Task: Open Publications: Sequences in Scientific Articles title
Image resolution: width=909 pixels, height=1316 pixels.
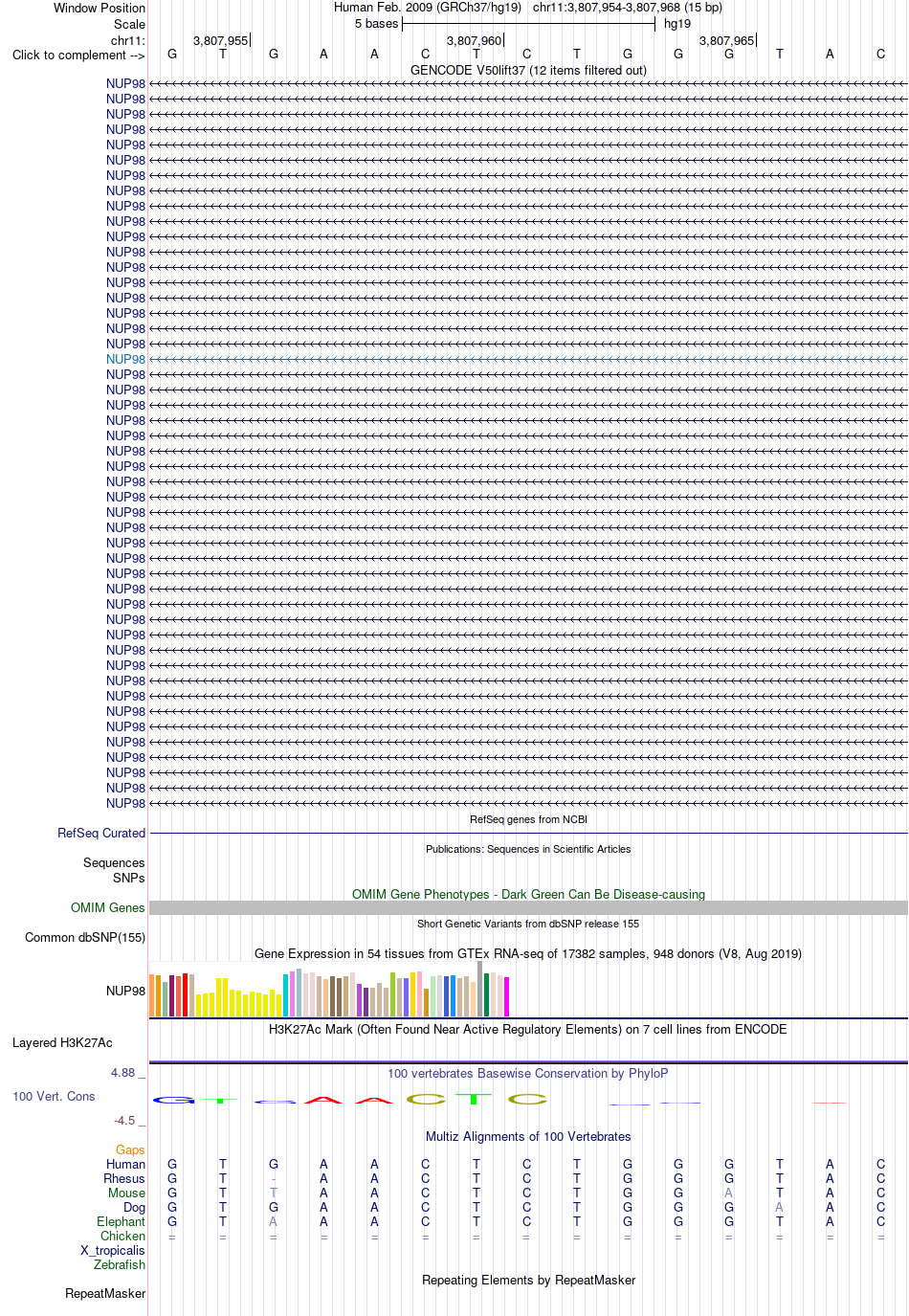Action: (x=528, y=849)
